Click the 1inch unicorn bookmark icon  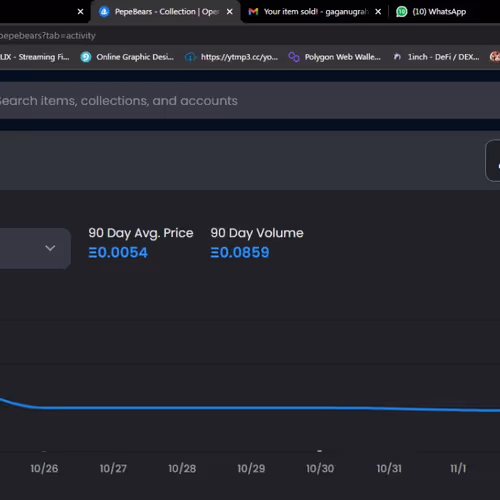coord(397,57)
